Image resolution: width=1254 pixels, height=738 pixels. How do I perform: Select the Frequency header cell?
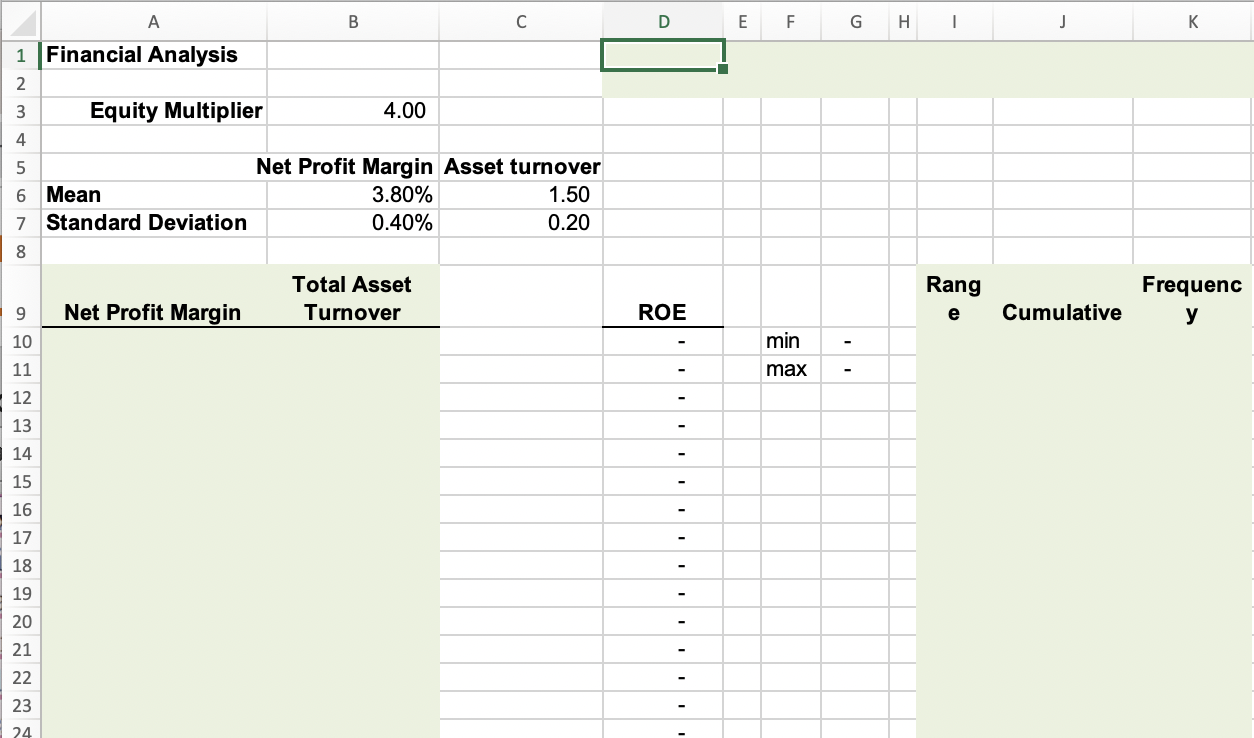pyautogui.click(x=1192, y=297)
